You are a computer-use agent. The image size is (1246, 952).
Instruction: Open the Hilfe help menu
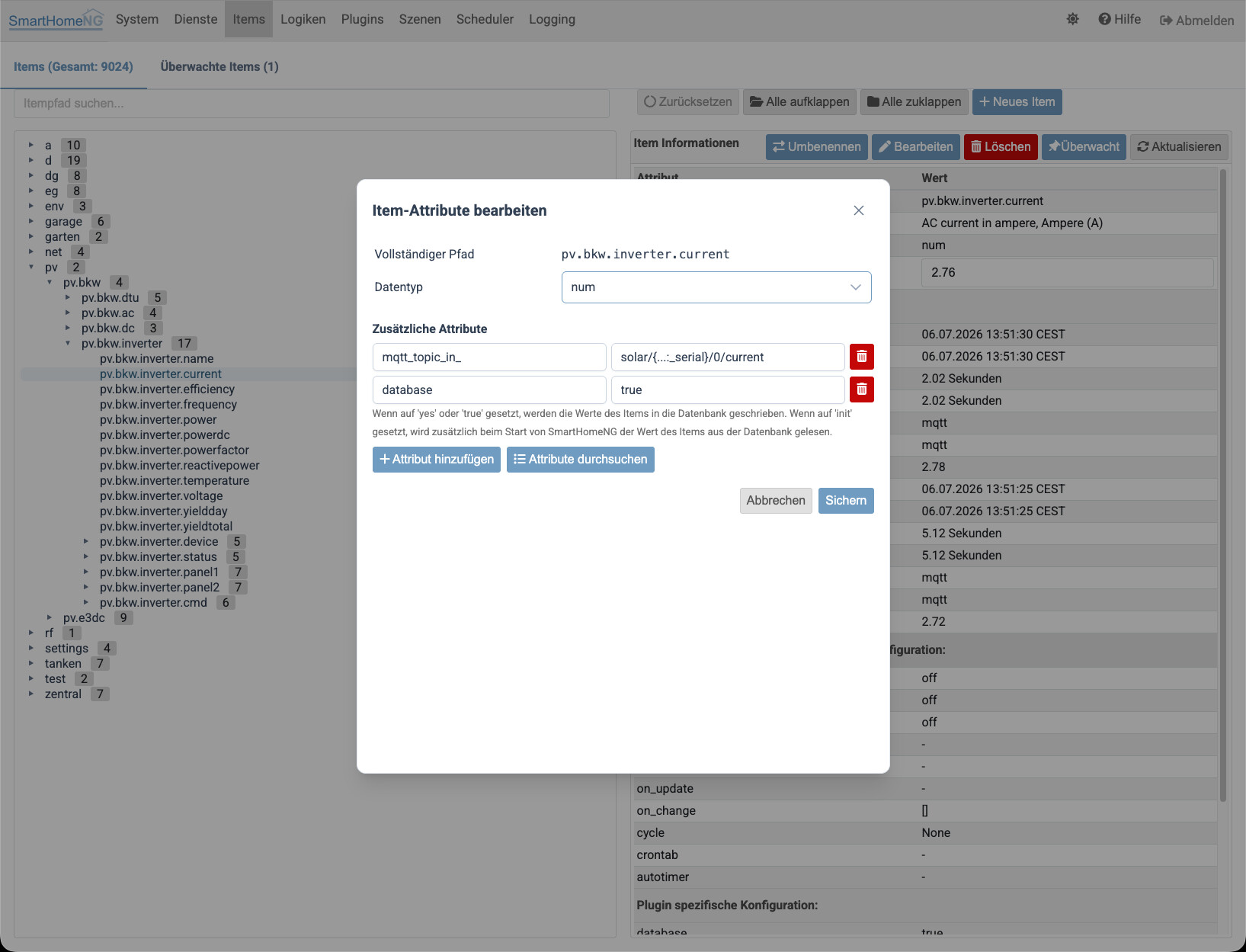[x=1119, y=19]
